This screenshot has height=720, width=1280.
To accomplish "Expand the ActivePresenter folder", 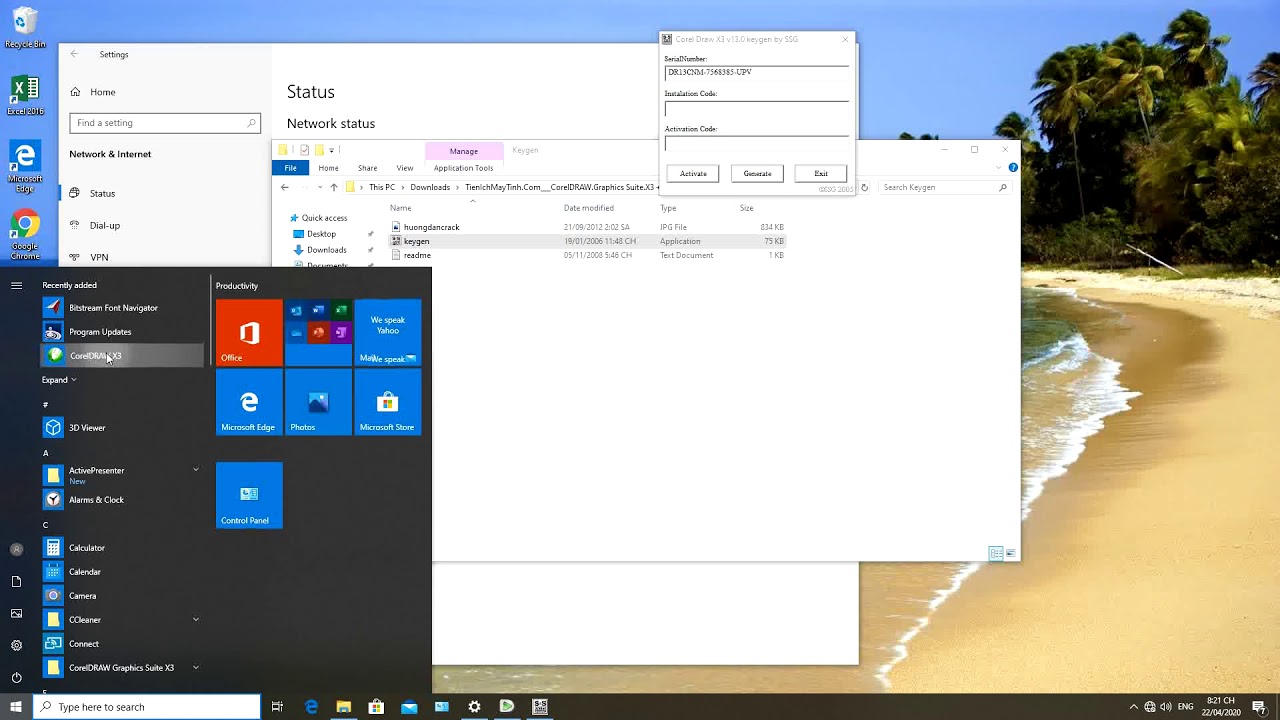I will coord(196,470).
